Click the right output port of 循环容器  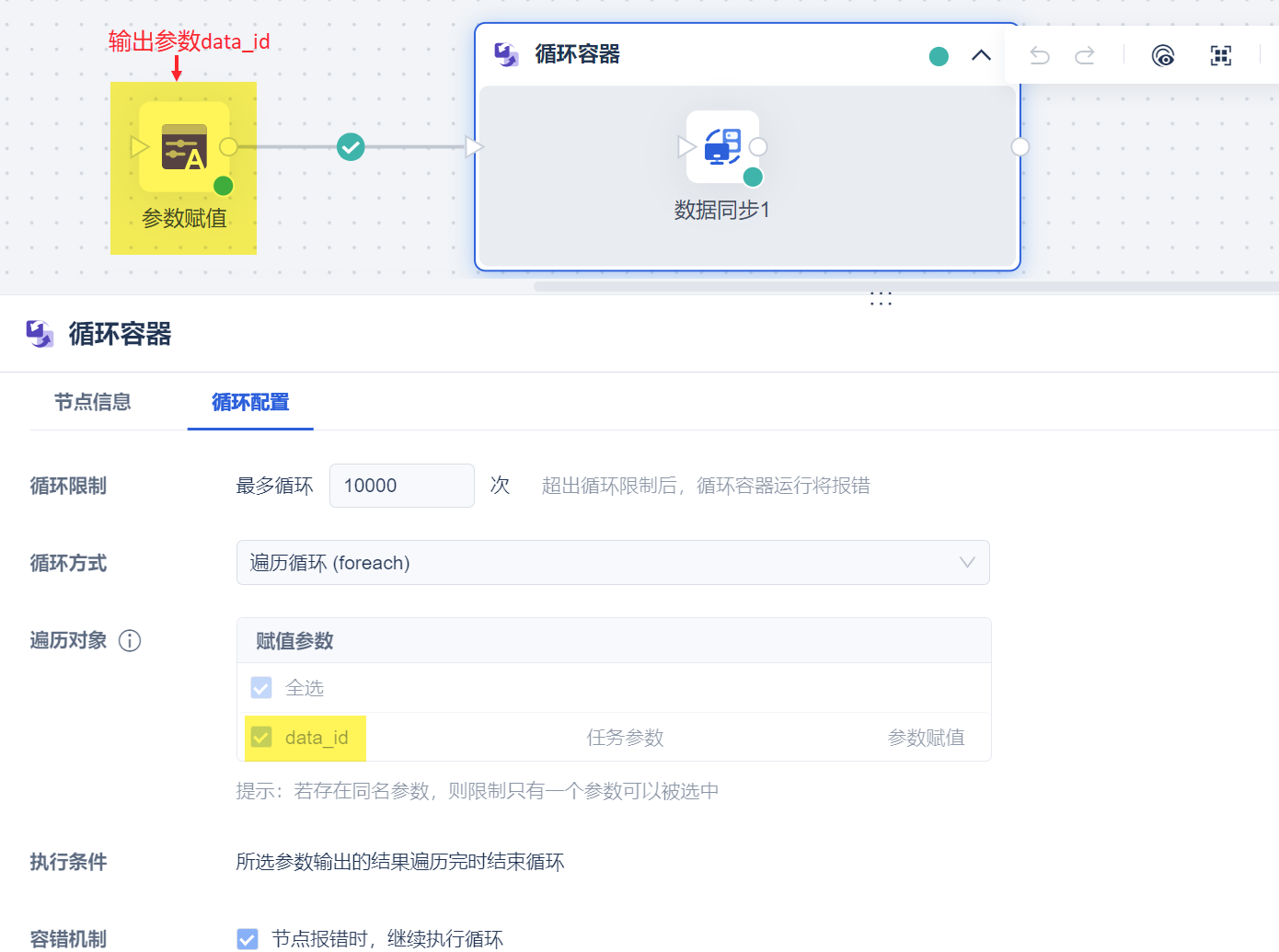1020,147
